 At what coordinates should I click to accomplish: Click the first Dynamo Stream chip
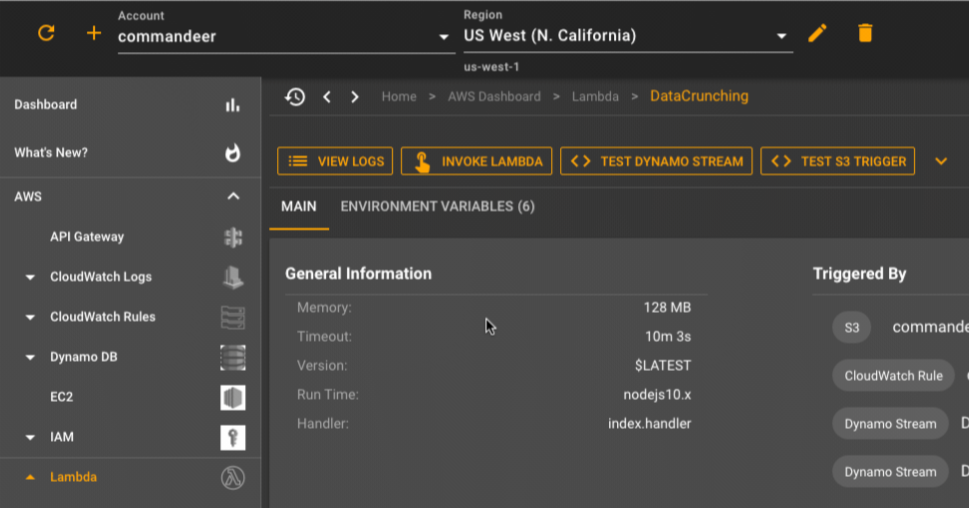click(x=891, y=424)
